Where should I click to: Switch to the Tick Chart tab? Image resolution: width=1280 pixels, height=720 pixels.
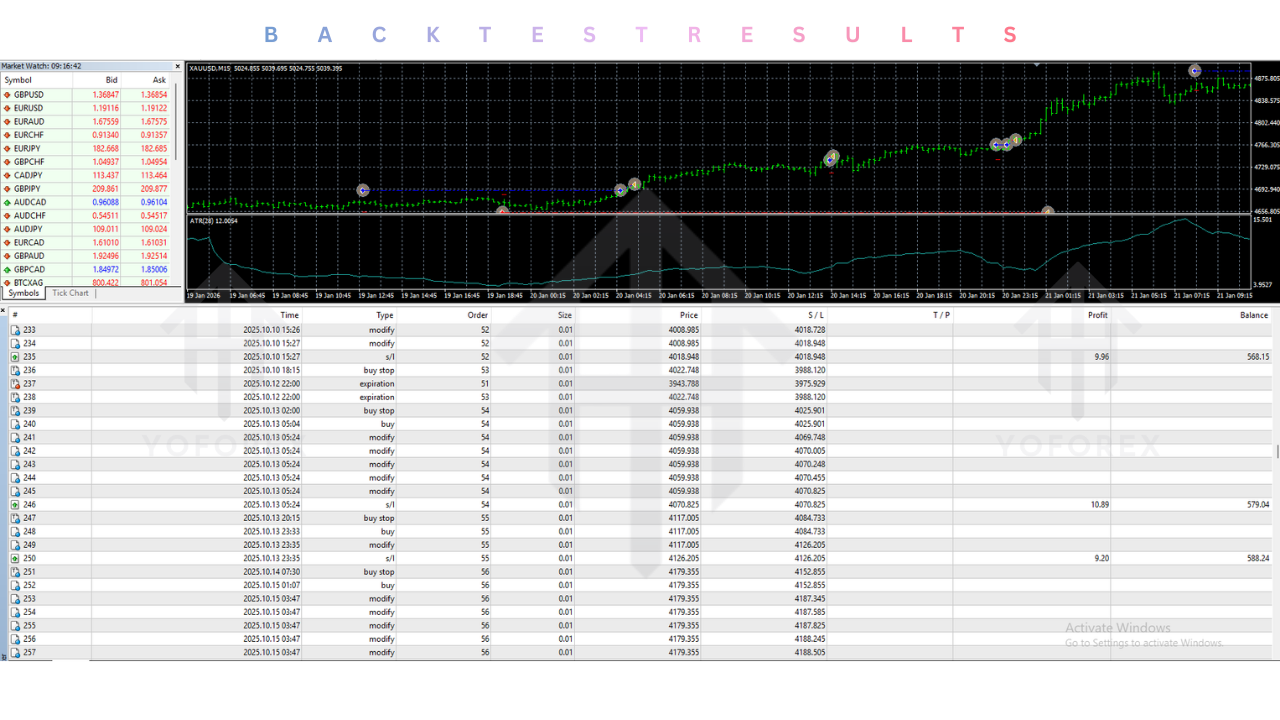pos(69,293)
